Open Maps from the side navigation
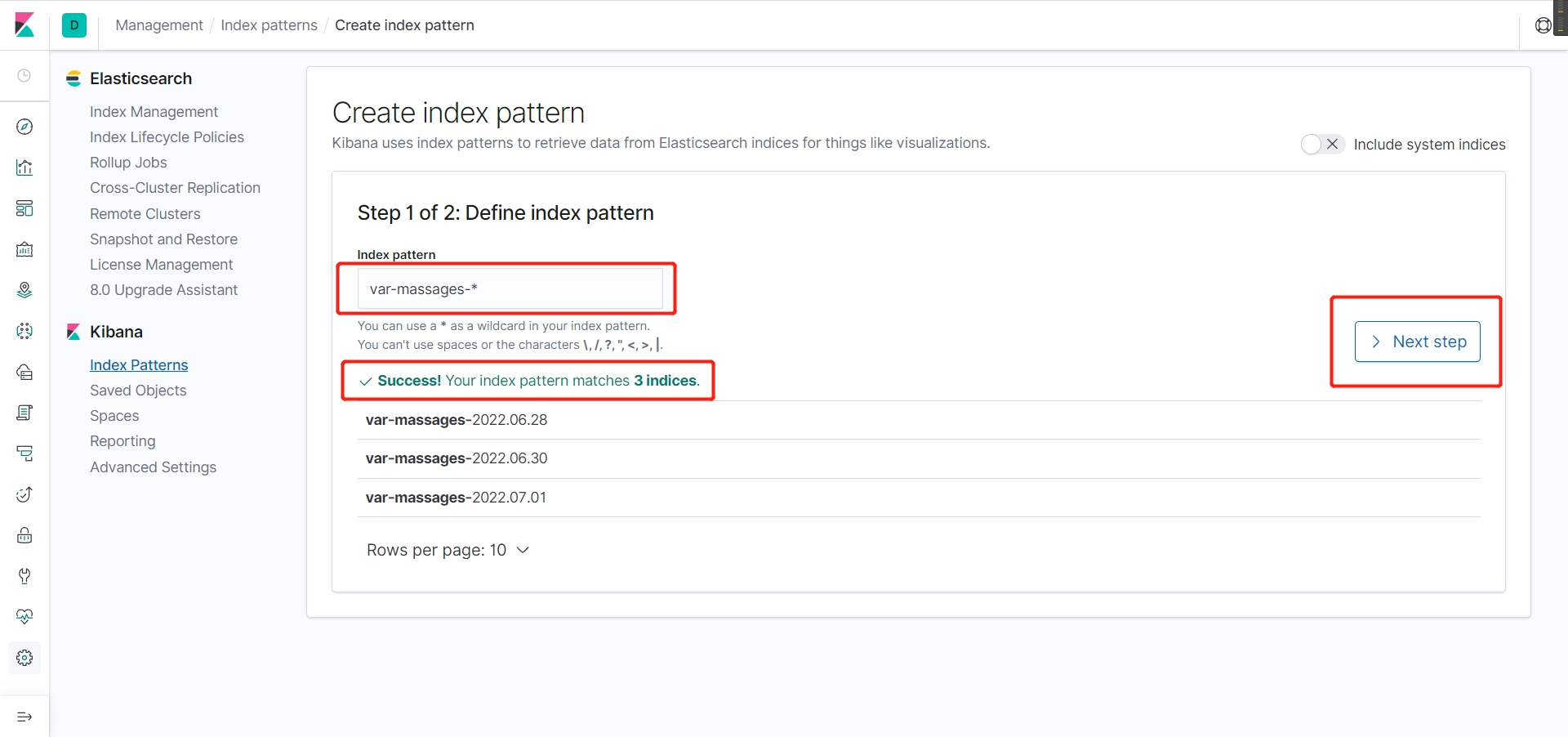The image size is (1568, 737). [24, 290]
